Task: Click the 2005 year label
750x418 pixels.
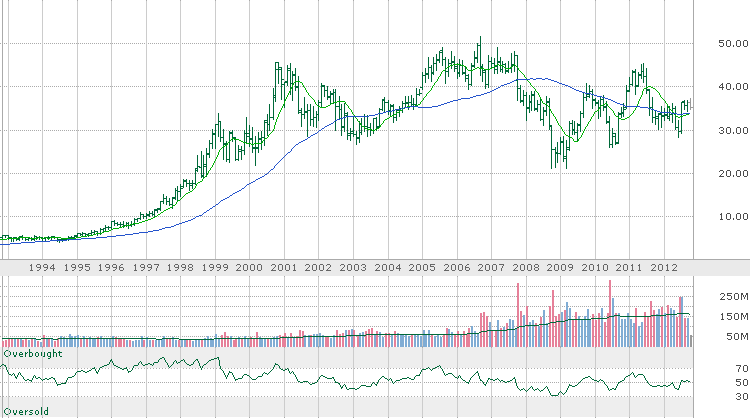Action: tap(422, 268)
